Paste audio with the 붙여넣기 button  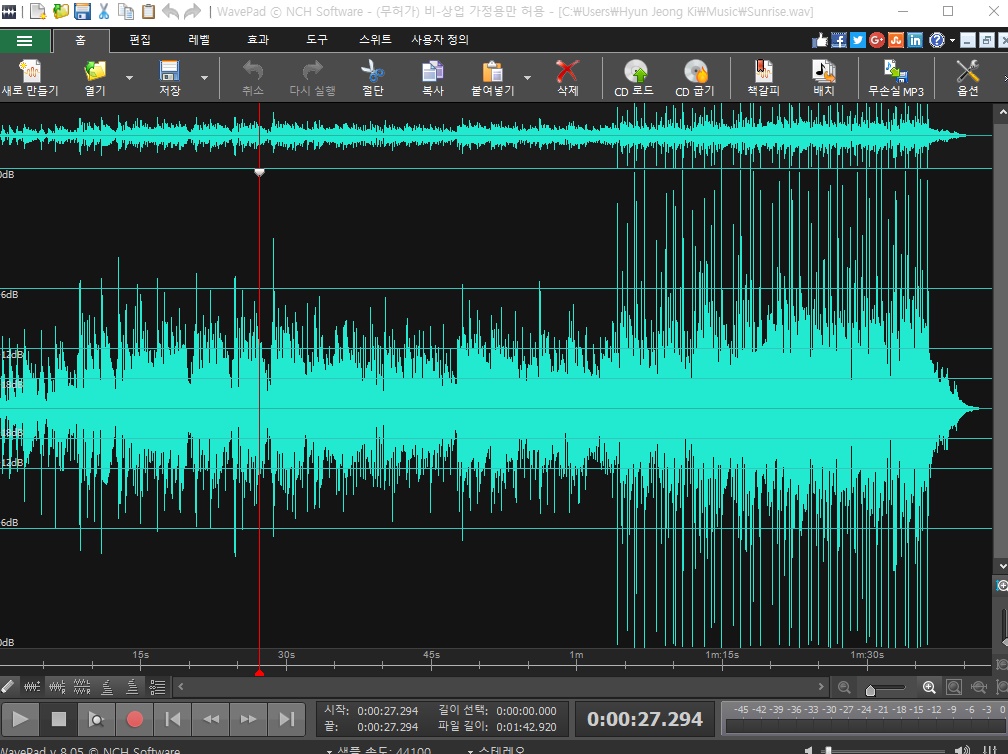point(492,78)
